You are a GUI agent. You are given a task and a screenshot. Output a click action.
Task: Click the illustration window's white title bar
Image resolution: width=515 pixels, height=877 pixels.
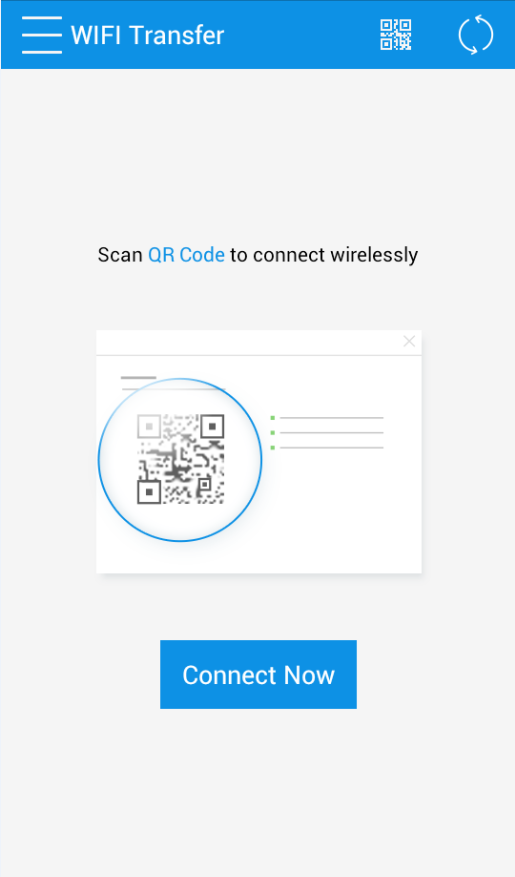point(259,342)
